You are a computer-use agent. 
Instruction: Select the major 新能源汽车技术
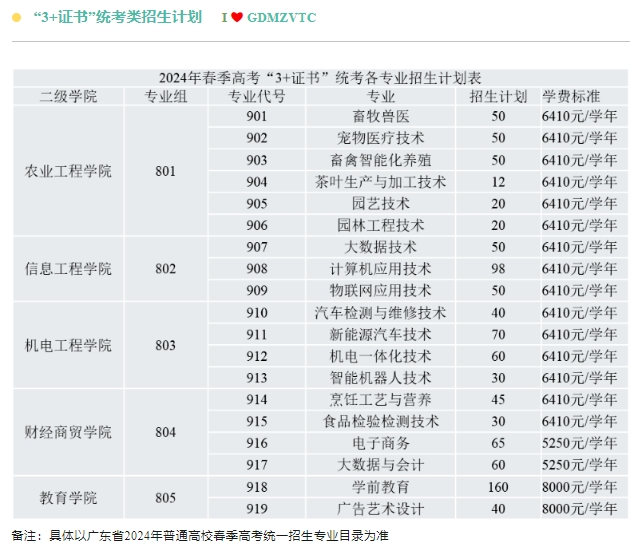381,334
